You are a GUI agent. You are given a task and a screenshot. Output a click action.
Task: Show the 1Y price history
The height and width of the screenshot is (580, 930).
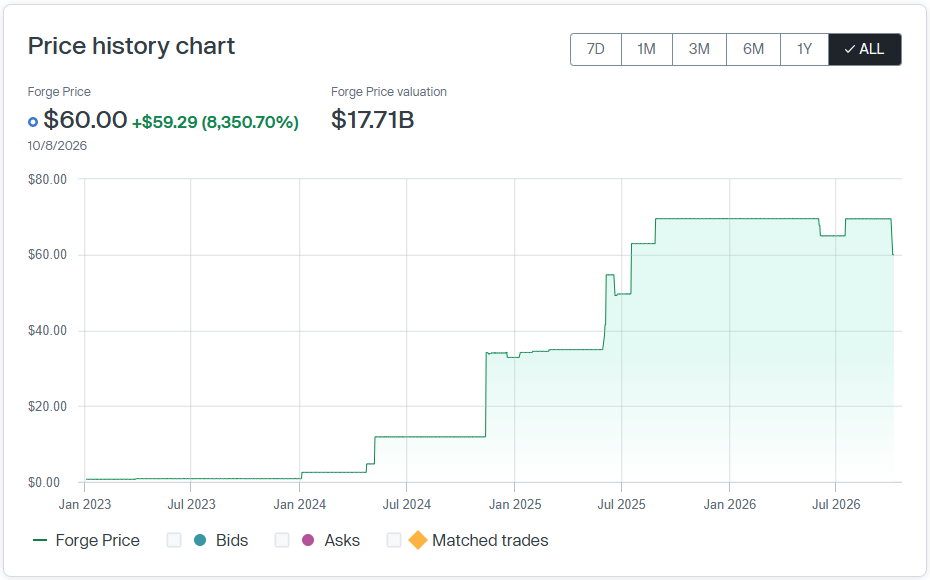[804, 49]
